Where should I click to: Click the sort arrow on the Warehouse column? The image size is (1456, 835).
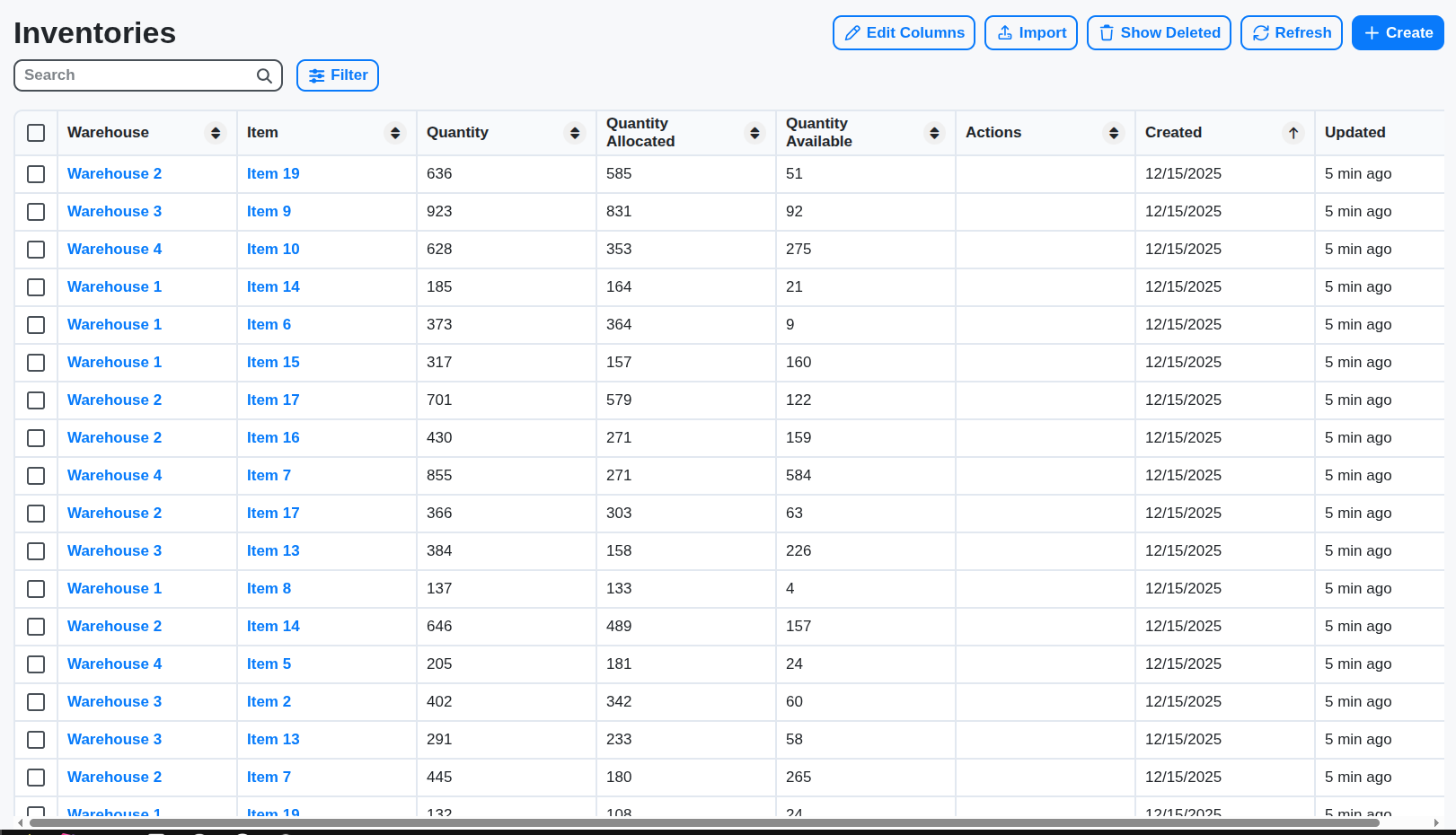(x=216, y=132)
